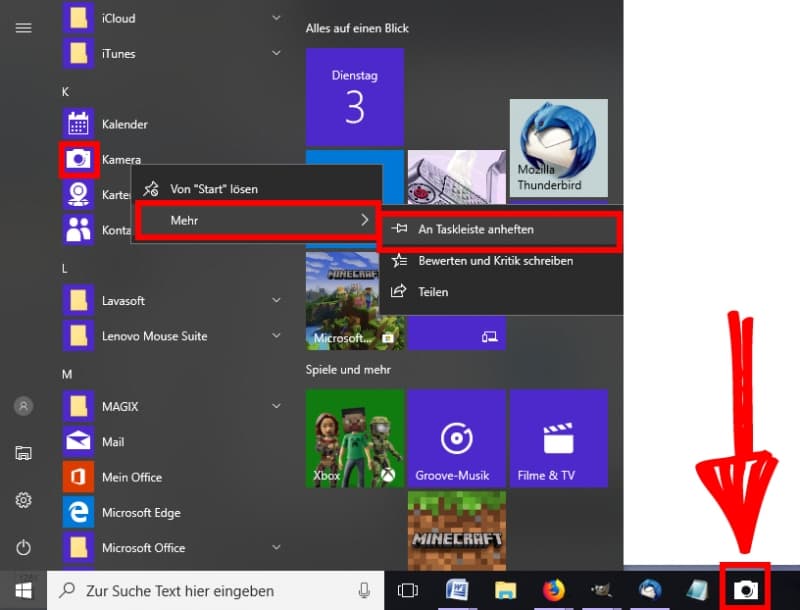Open File Explorer from the taskbar
This screenshot has width=800, height=610.
[506, 591]
